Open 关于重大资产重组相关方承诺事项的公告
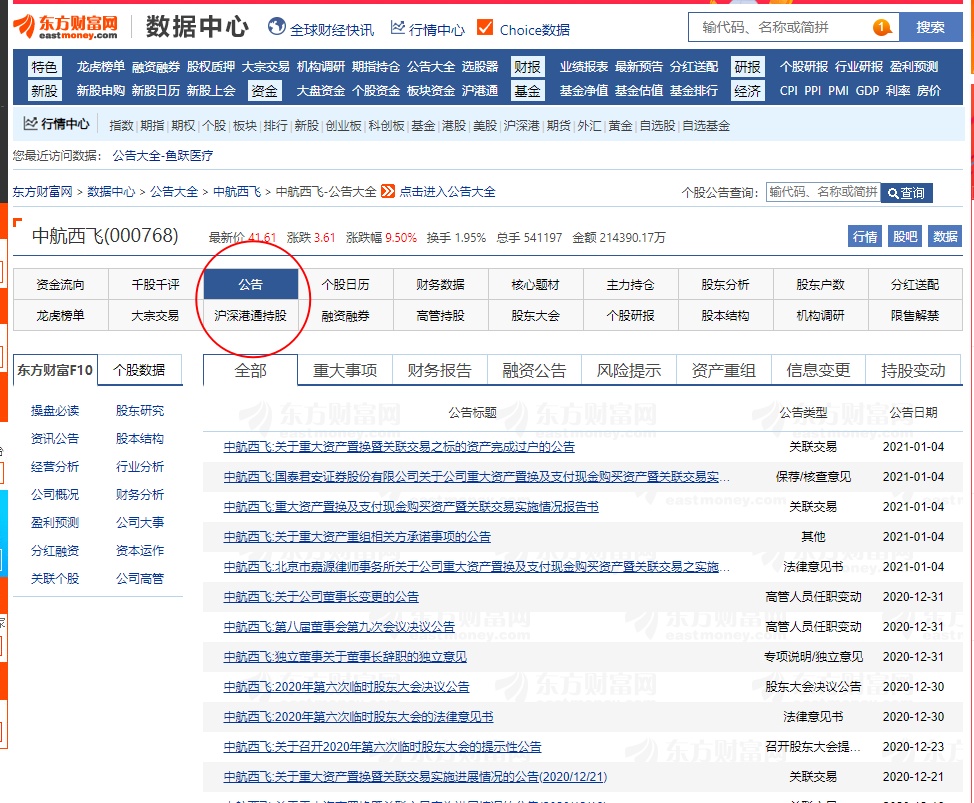 click(357, 537)
